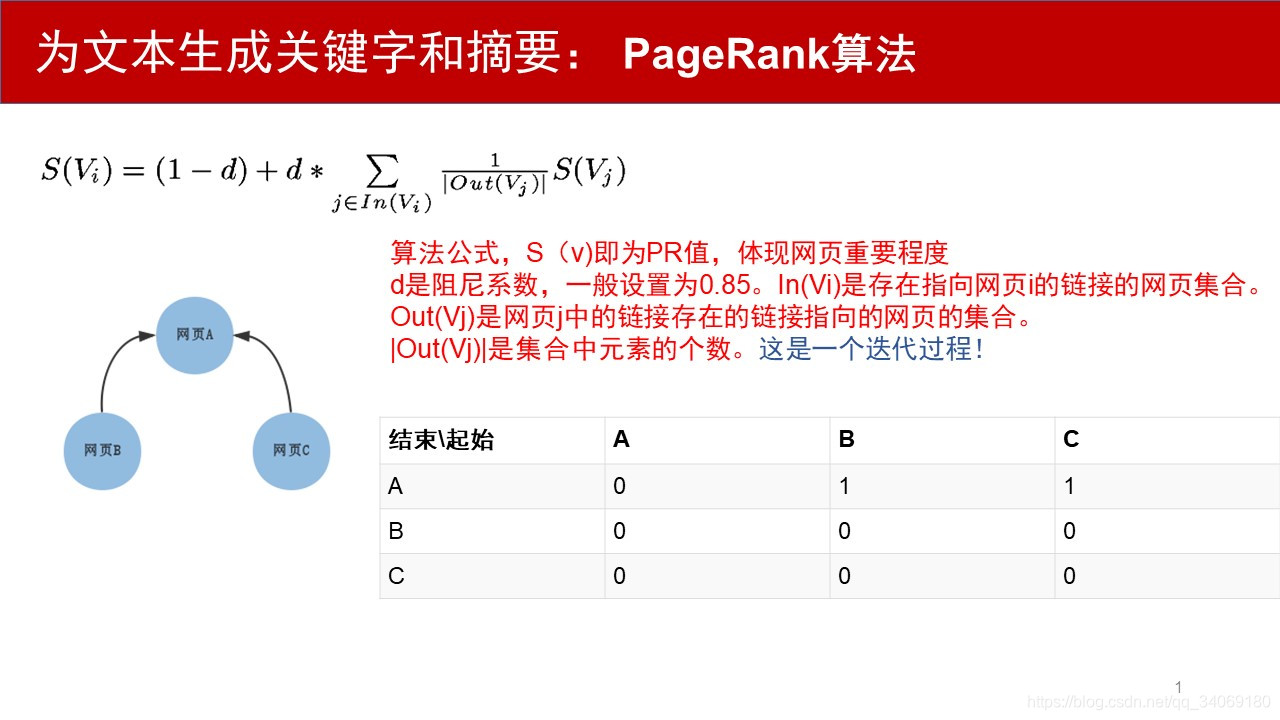Click the cell at row B, column A
Screen dimensions: 1280x720
click(x=717, y=531)
